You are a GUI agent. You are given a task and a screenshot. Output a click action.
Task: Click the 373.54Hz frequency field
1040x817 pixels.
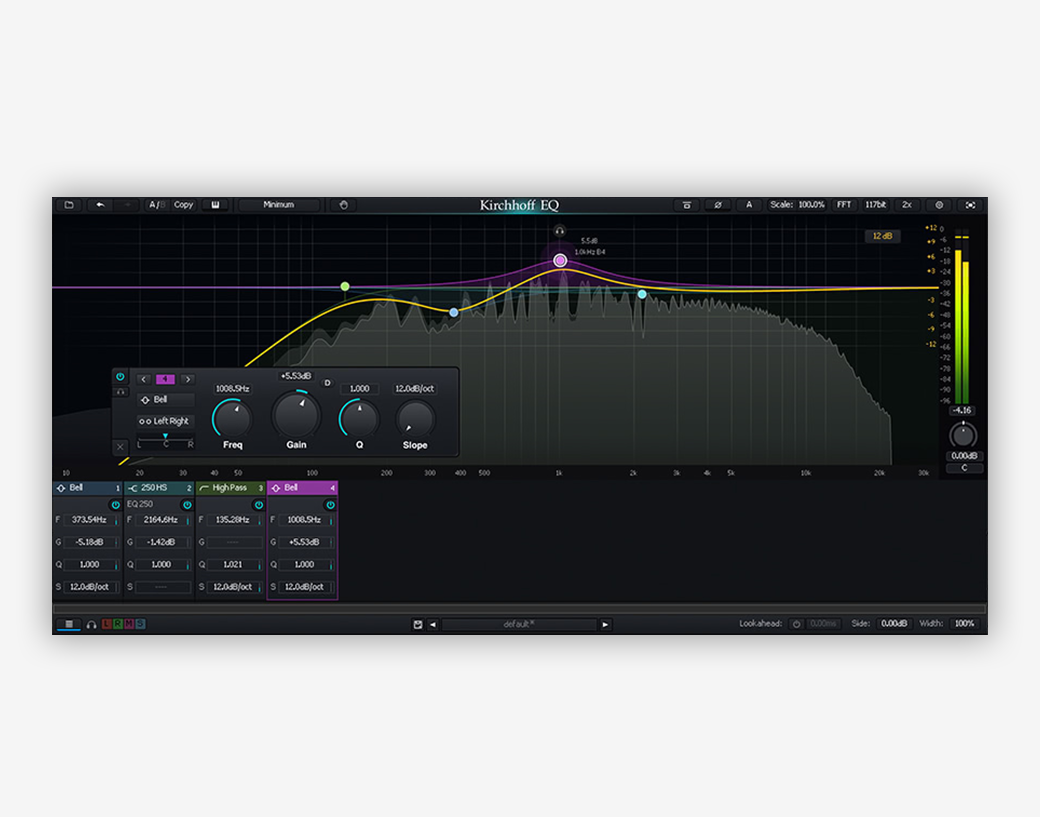pyautogui.click(x=90, y=520)
